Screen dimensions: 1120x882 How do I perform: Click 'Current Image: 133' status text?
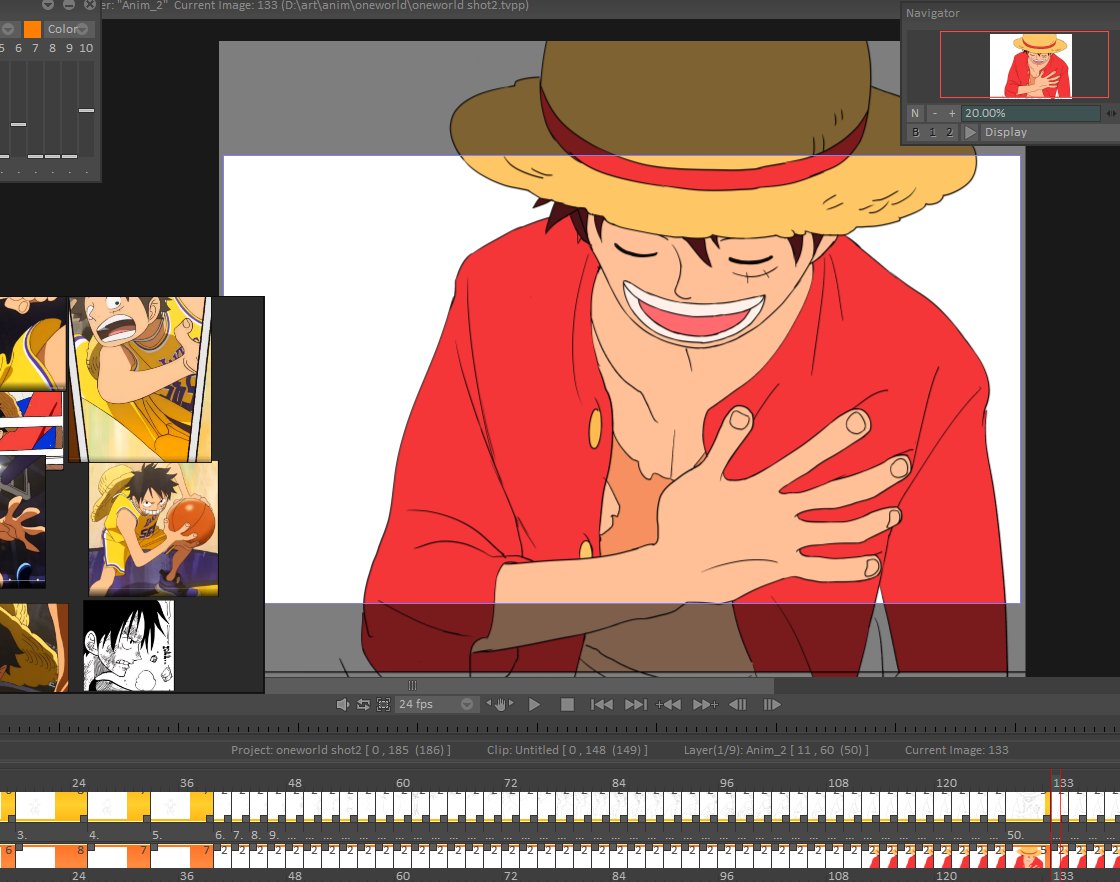(x=956, y=750)
